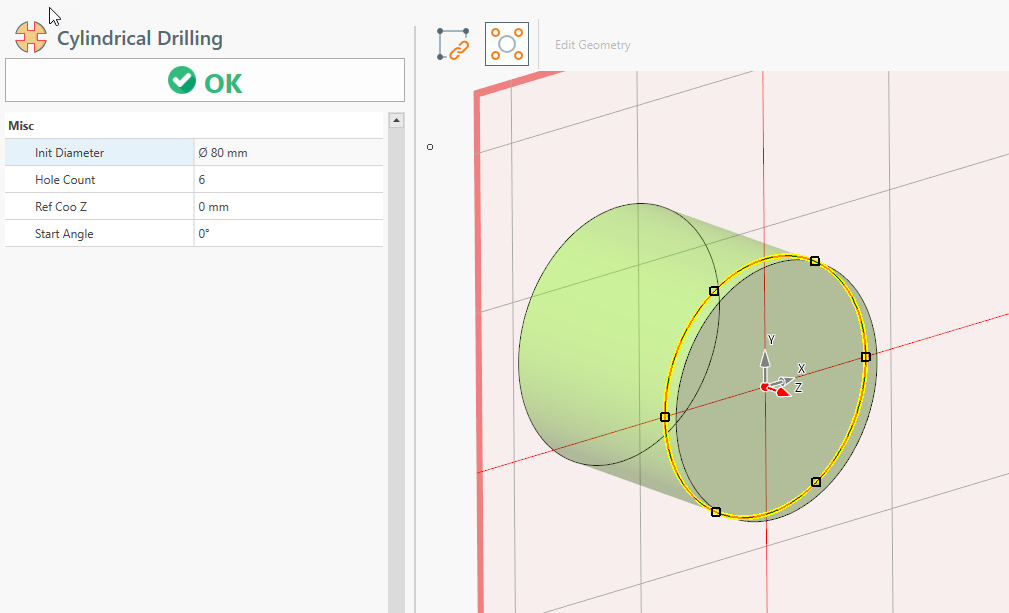This screenshot has width=1009, height=613.
Task: Click the red Z axis arrow
Action: (783, 391)
